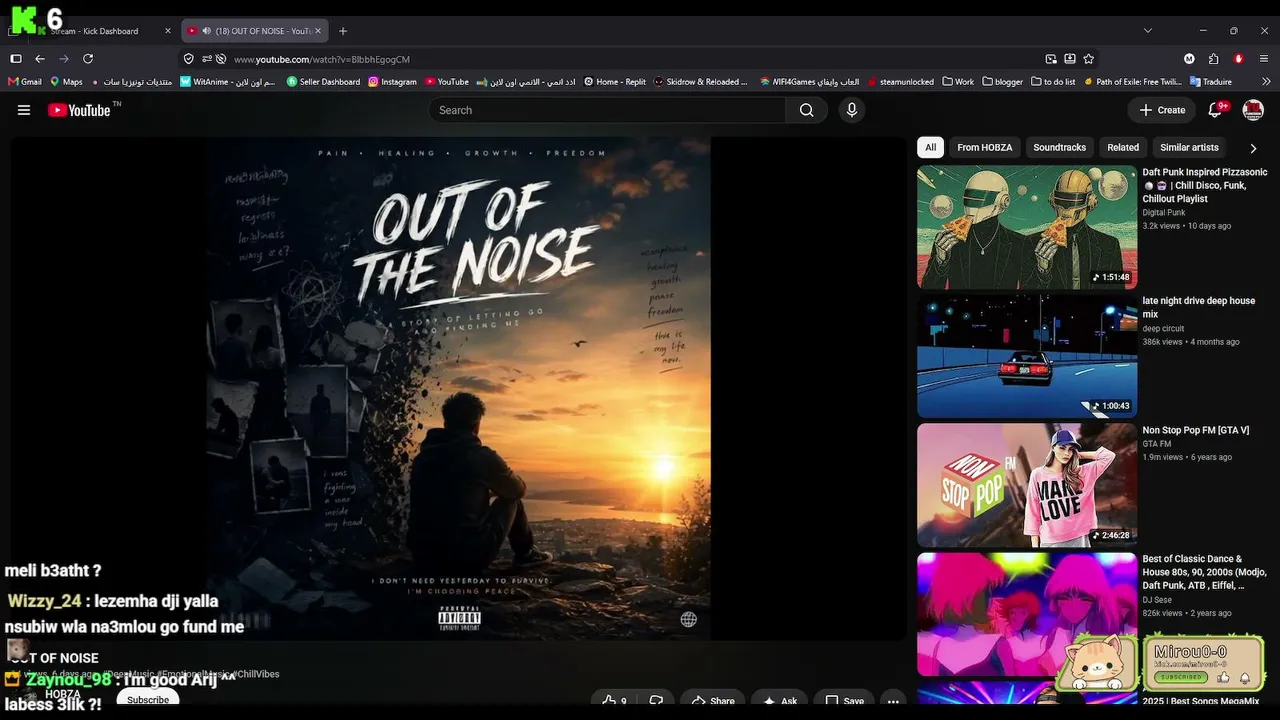Submit search with magnifier icon
The width and height of the screenshot is (1280, 720).
[806, 110]
